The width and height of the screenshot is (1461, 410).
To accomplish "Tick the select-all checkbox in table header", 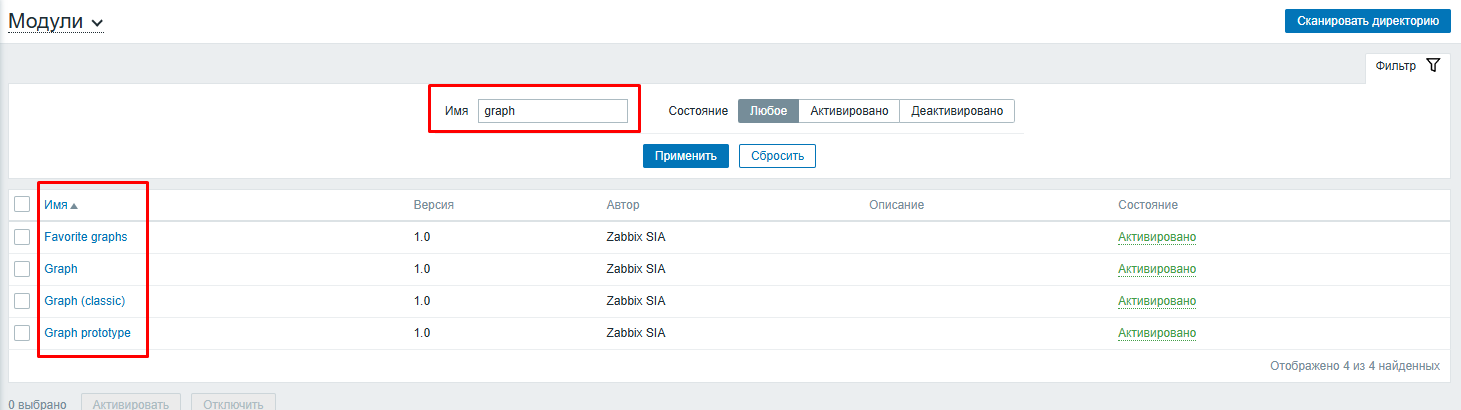I will [x=22, y=204].
